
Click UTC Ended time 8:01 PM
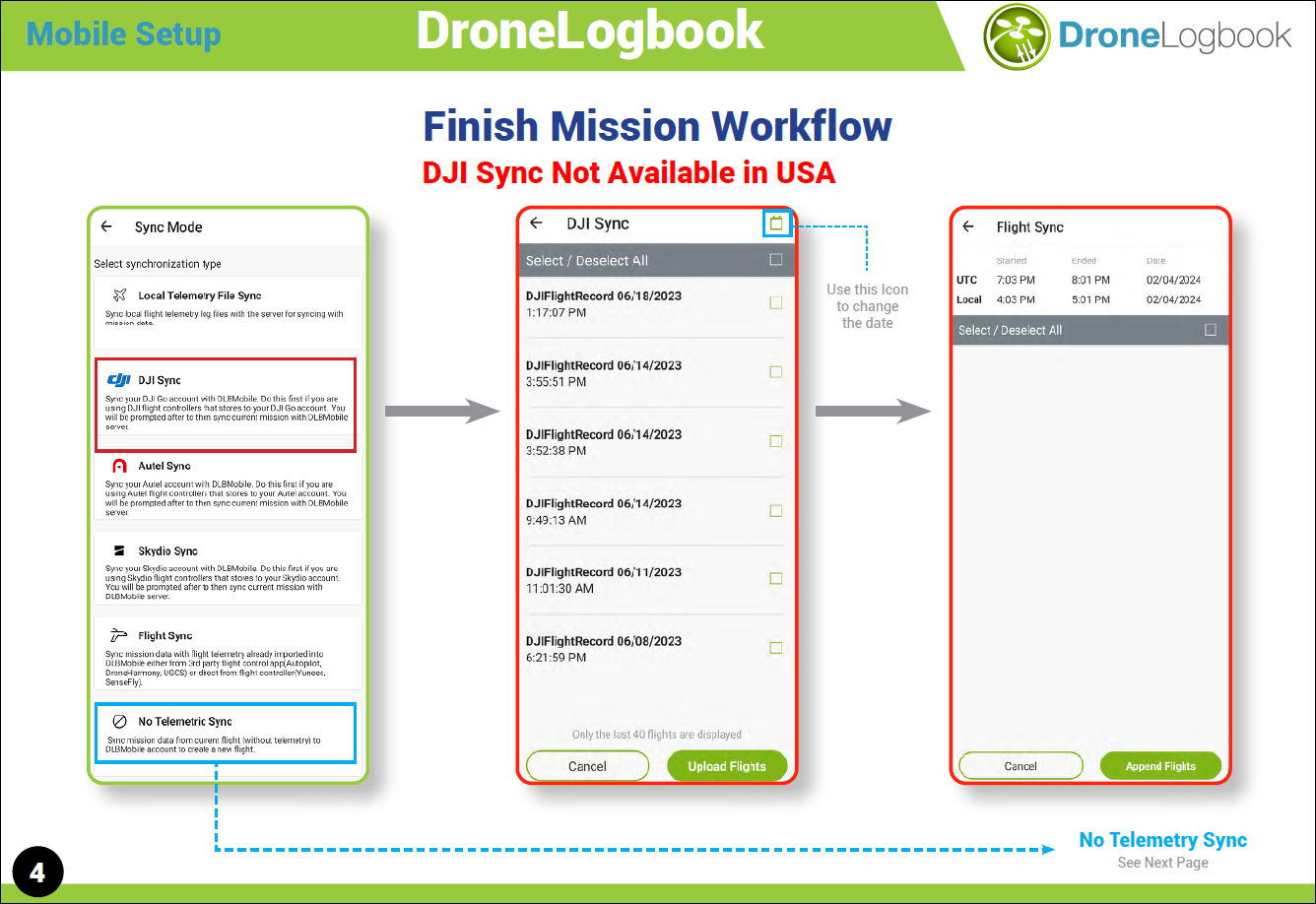click(x=1090, y=281)
